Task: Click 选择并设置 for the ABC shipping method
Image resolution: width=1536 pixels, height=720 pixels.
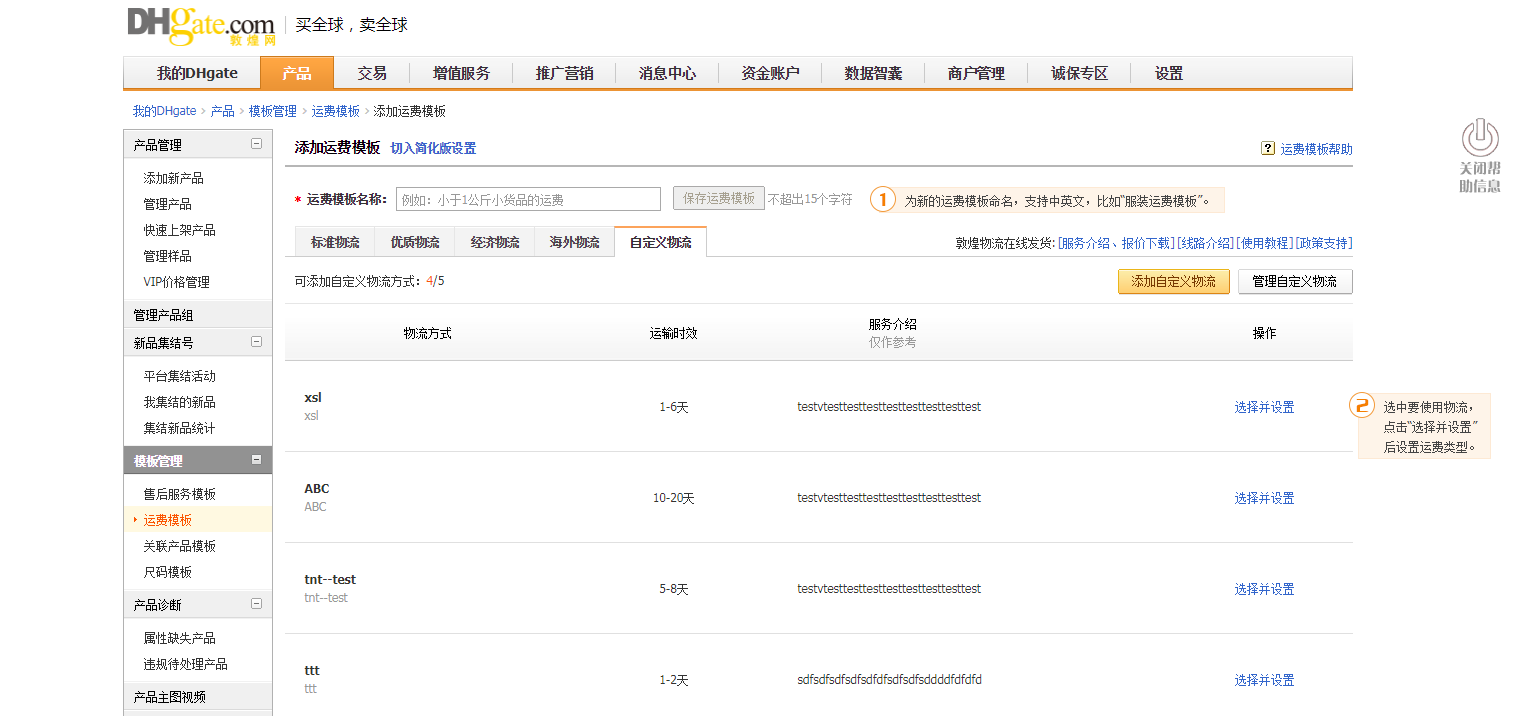Action: [x=1263, y=497]
